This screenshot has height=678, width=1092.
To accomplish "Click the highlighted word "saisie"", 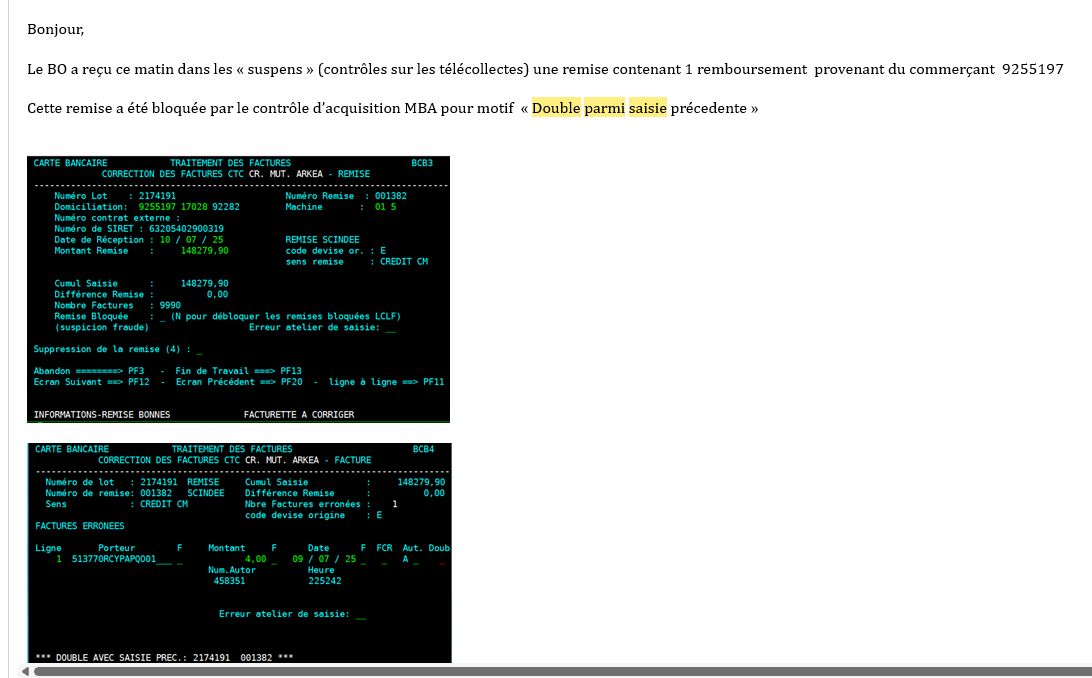I will tap(648, 108).
